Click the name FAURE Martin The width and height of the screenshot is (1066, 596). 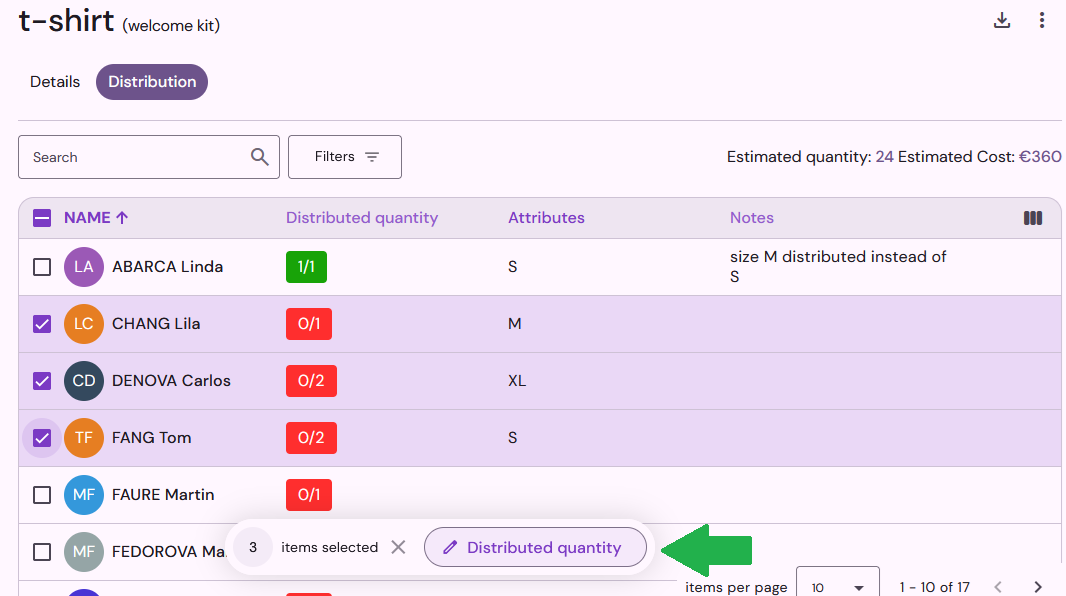point(163,495)
